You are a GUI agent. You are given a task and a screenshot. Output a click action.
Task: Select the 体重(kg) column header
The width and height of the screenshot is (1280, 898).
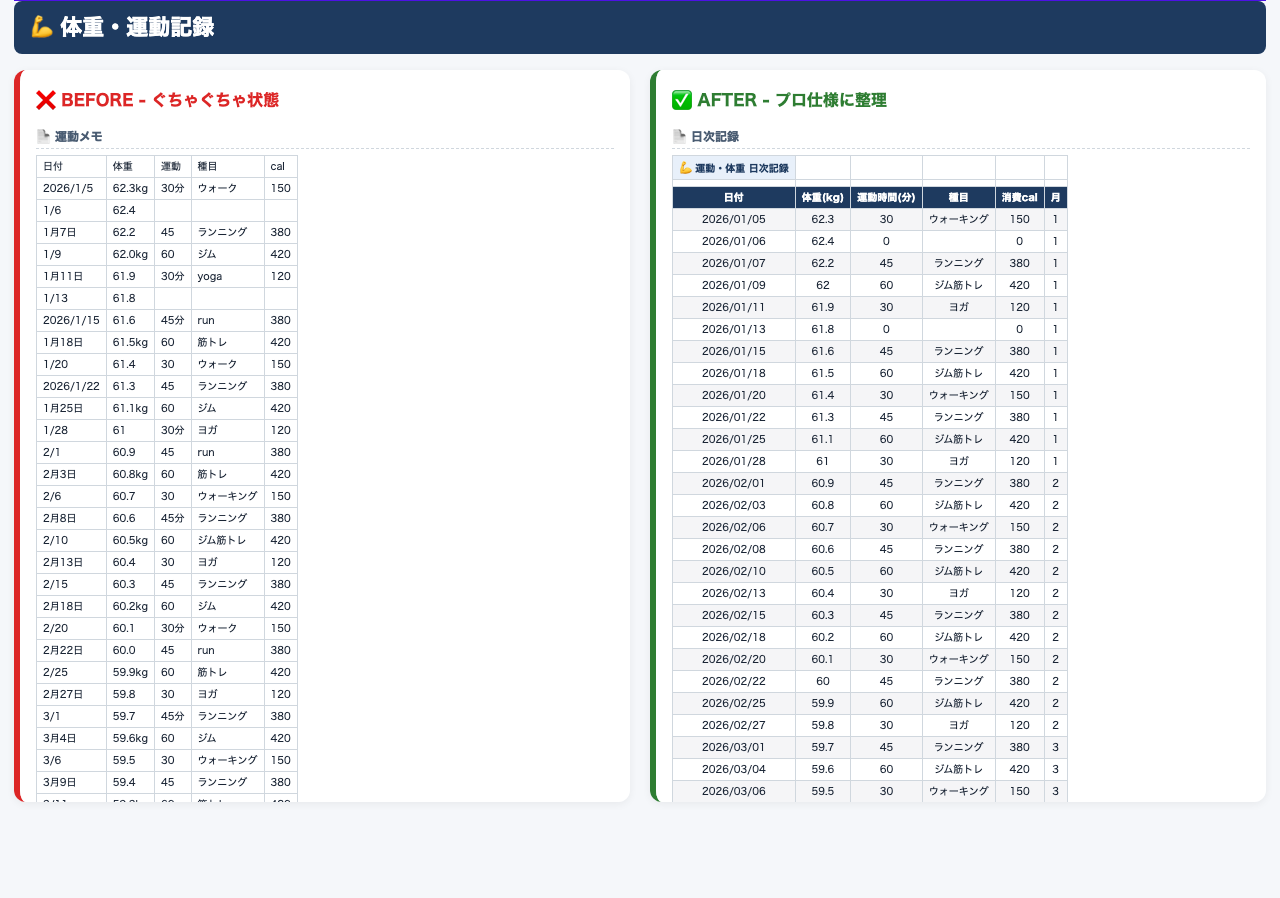click(x=823, y=197)
